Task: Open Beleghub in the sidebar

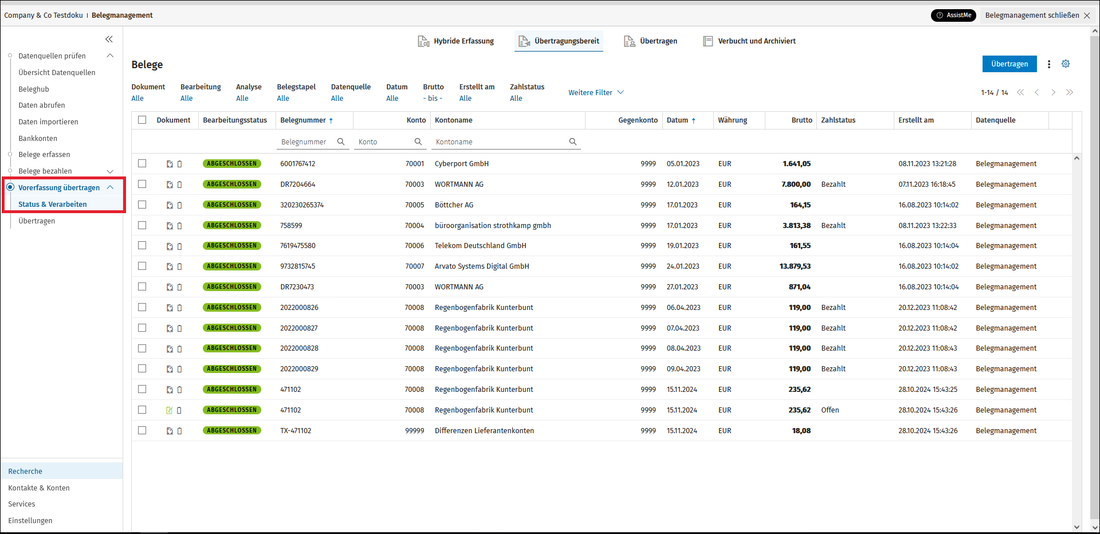Action: click(34, 89)
